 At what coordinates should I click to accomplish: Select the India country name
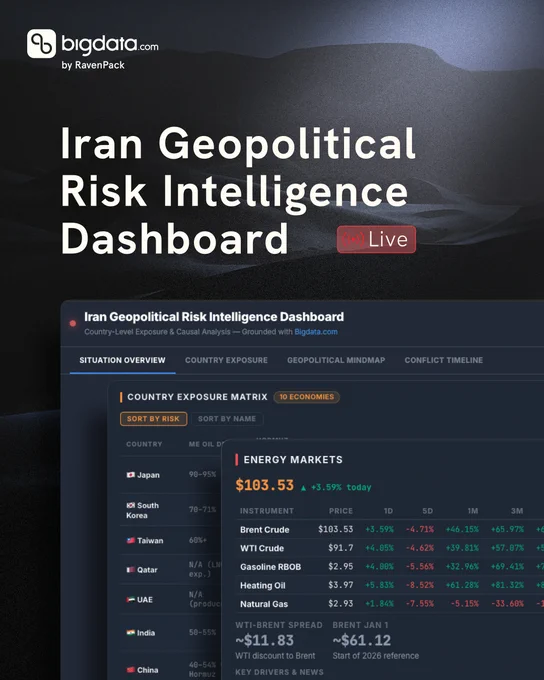(x=146, y=633)
